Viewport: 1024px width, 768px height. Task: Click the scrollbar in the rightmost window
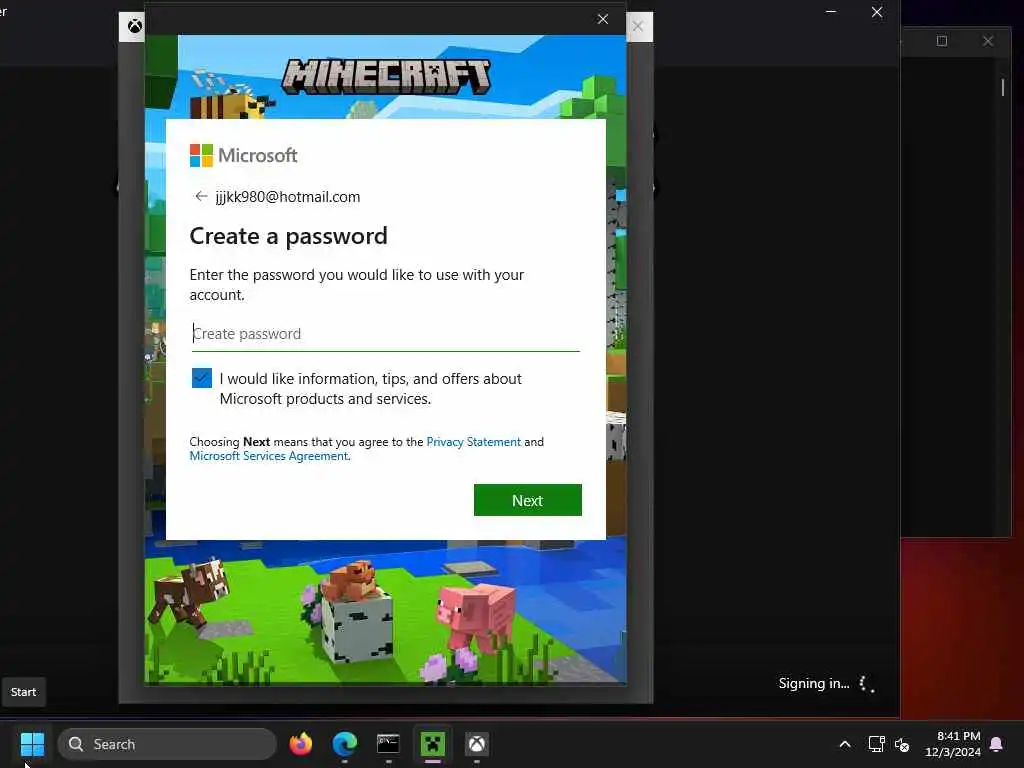click(1003, 88)
